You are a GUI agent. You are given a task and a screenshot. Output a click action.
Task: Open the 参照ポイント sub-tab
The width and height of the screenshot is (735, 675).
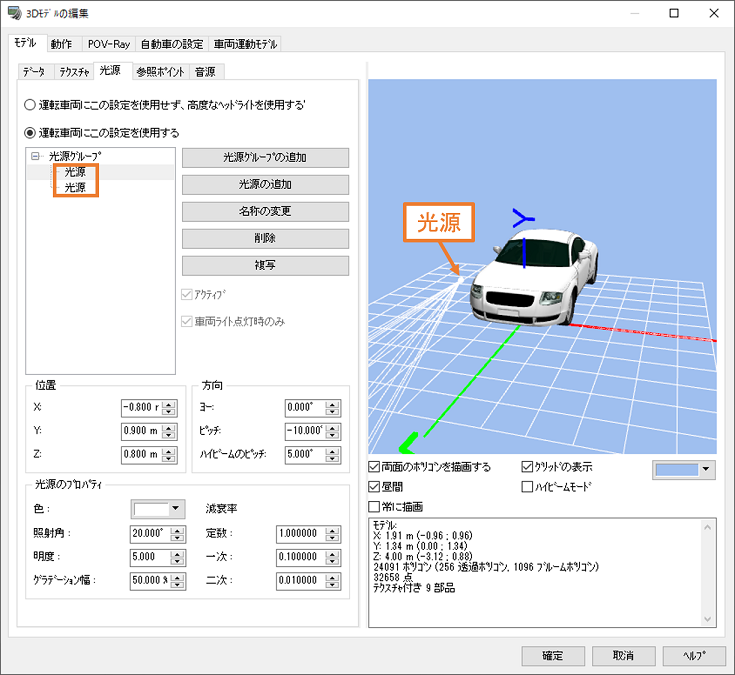pos(160,71)
